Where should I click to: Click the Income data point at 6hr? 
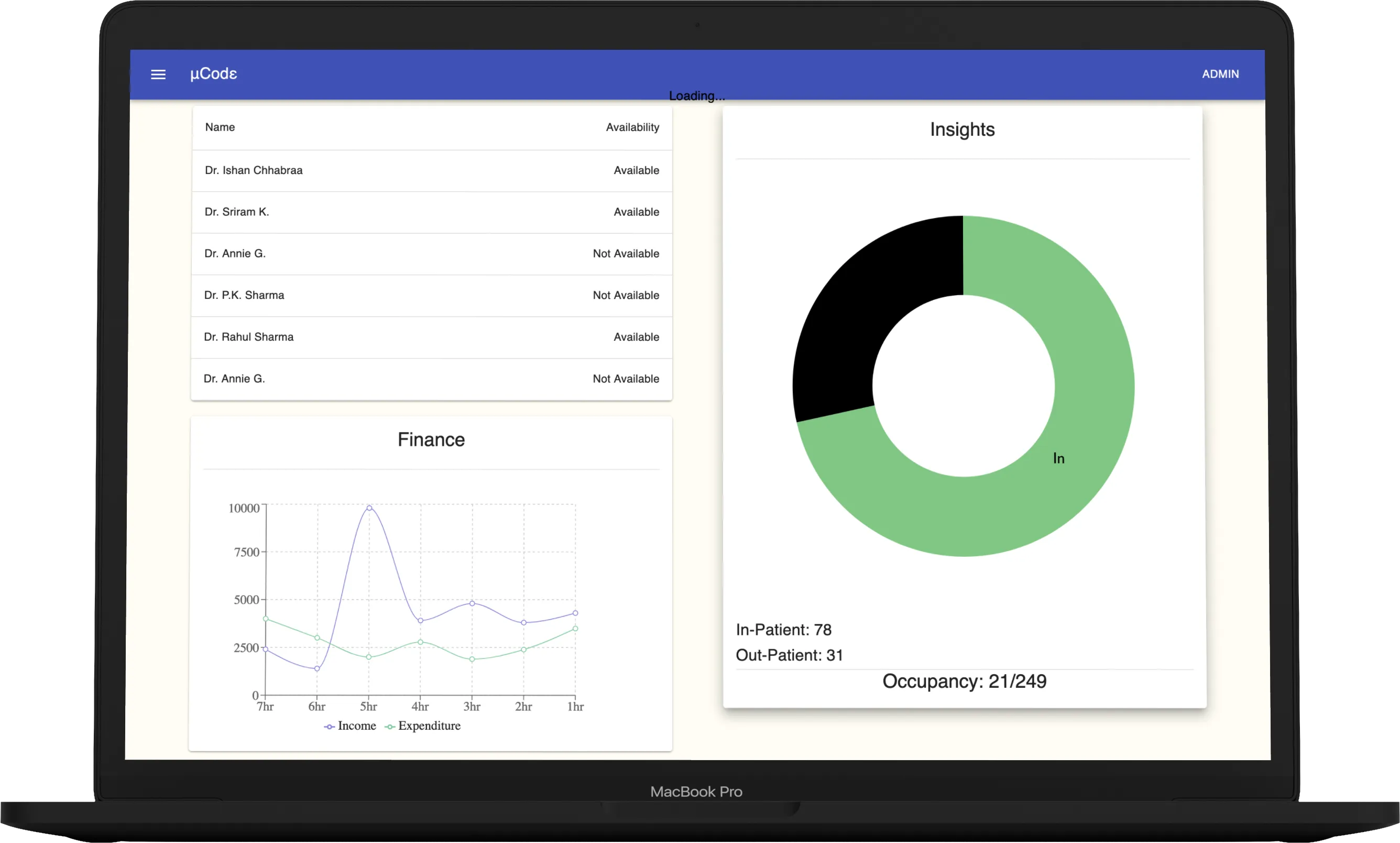[317, 668]
